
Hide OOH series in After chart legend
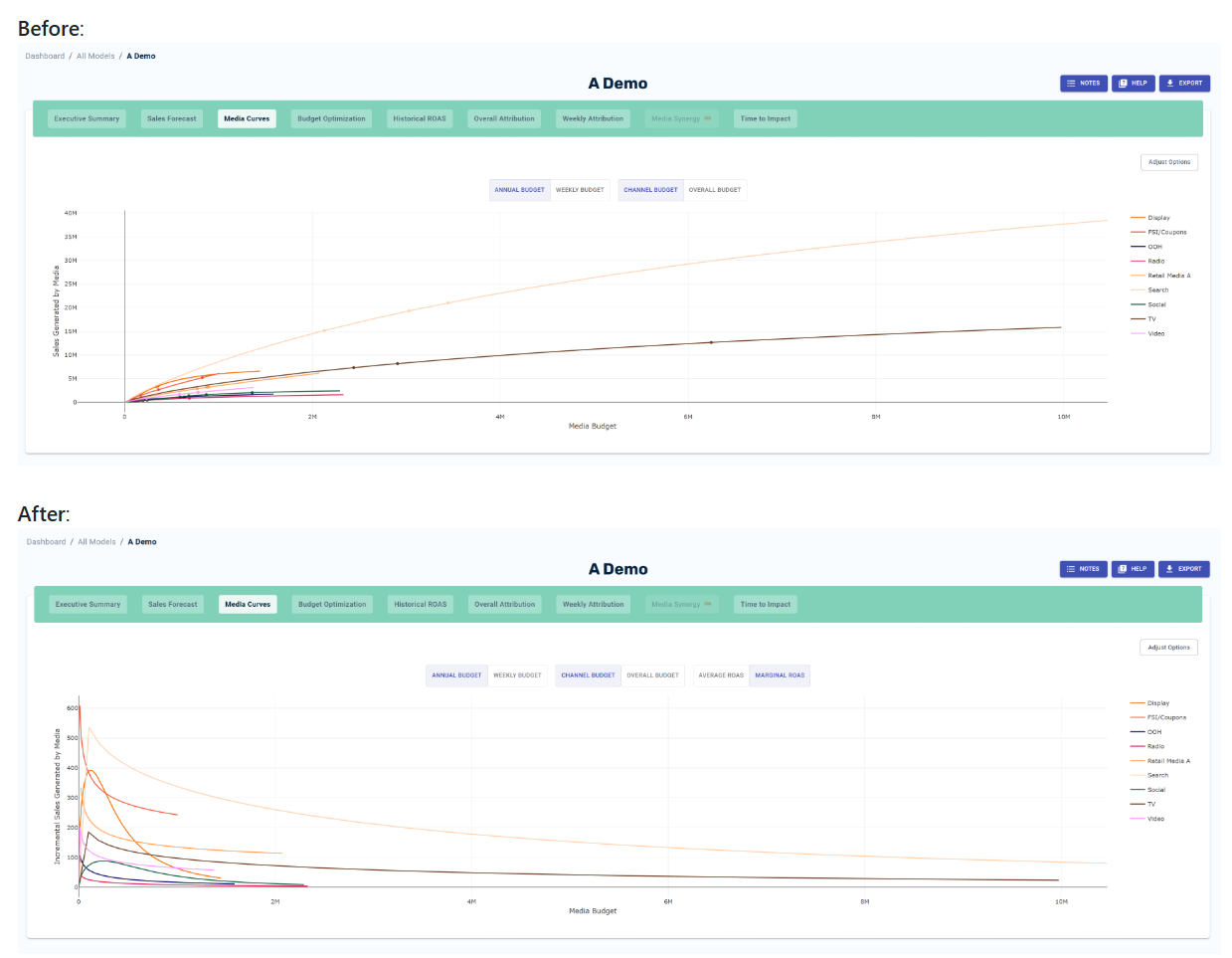click(1145, 732)
